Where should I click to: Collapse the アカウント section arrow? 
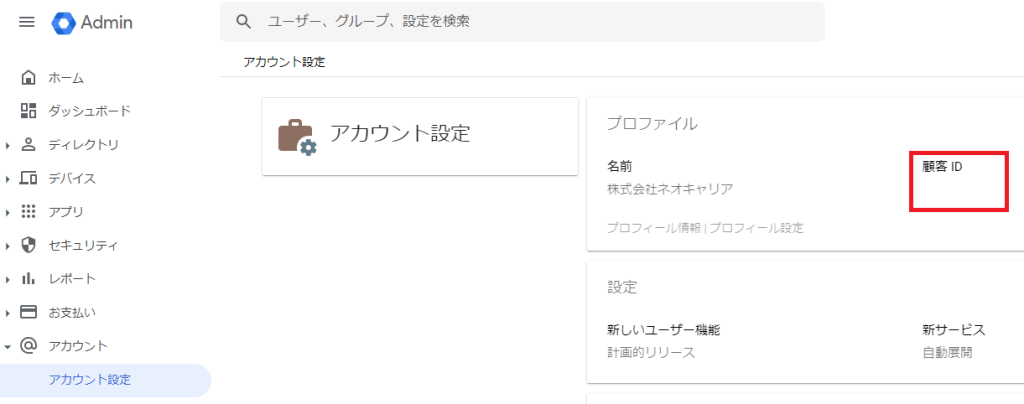[8, 346]
